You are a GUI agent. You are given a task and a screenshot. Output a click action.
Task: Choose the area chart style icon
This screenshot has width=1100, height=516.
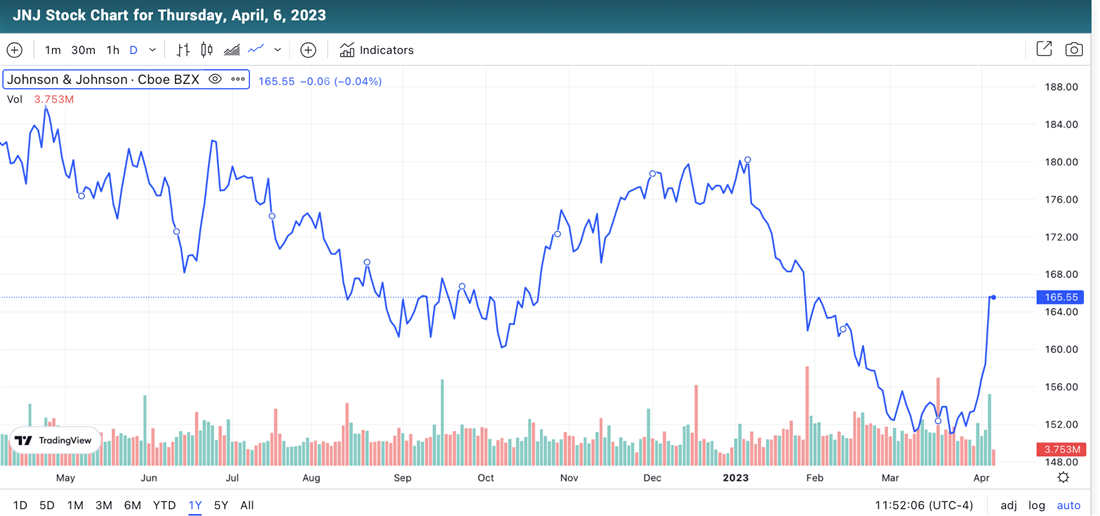pos(232,50)
